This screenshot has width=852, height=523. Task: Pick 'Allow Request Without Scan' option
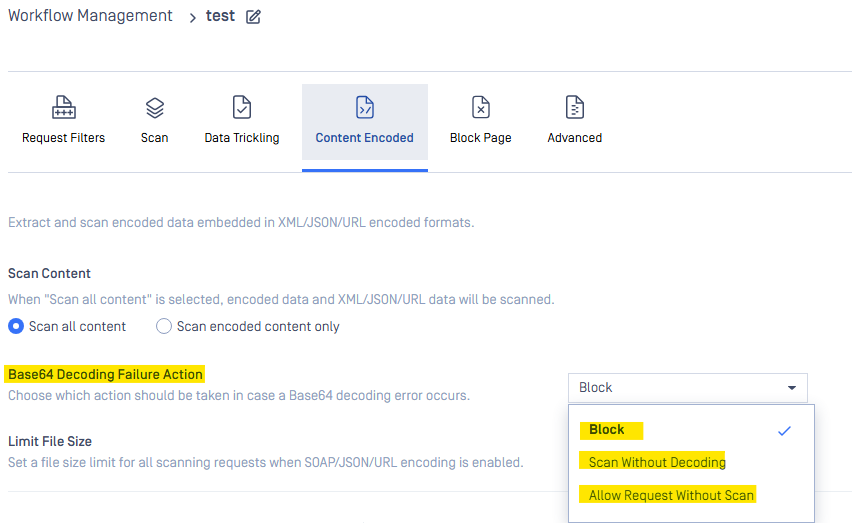point(671,495)
